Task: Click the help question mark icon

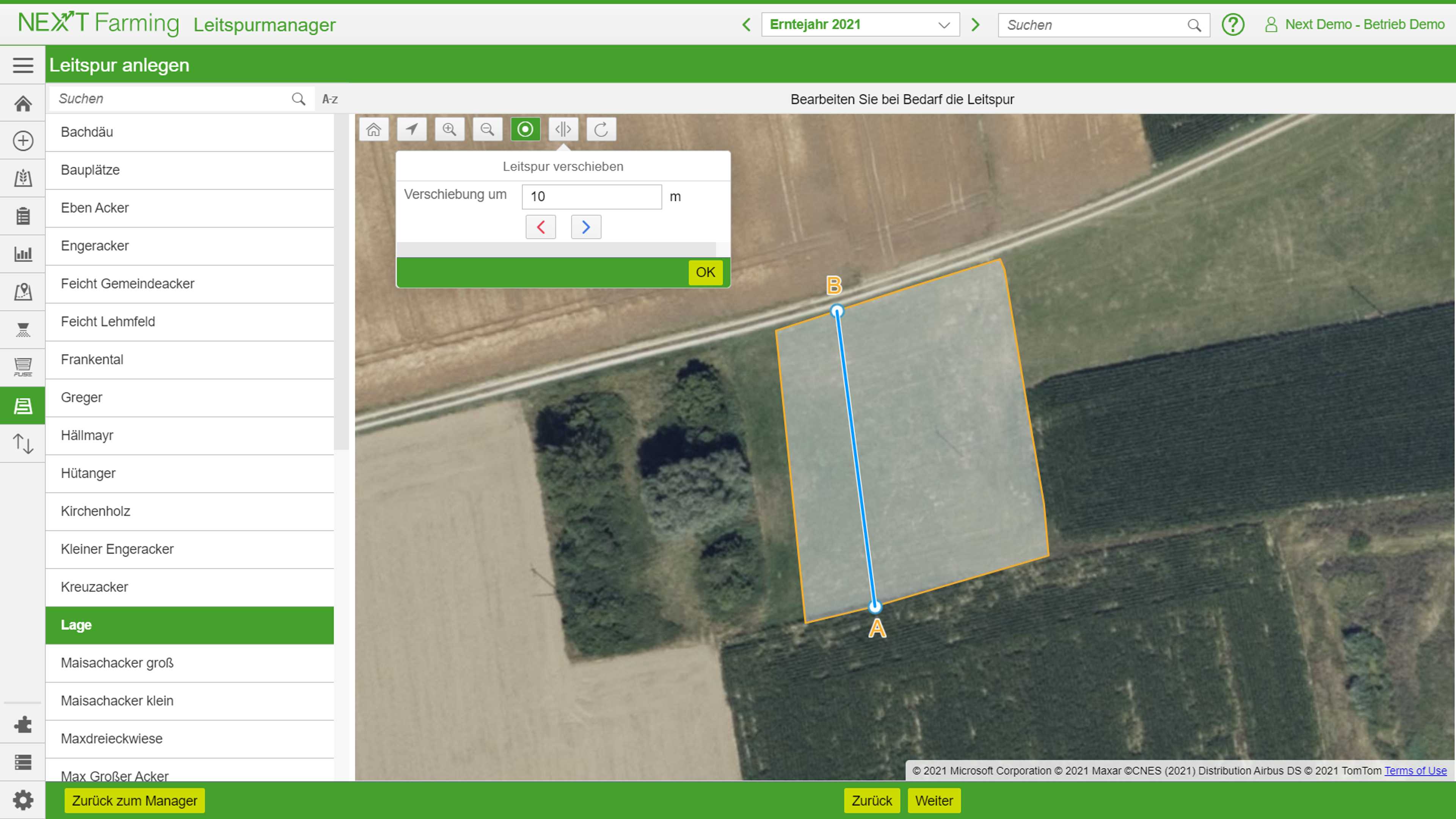Action: [1233, 25]
